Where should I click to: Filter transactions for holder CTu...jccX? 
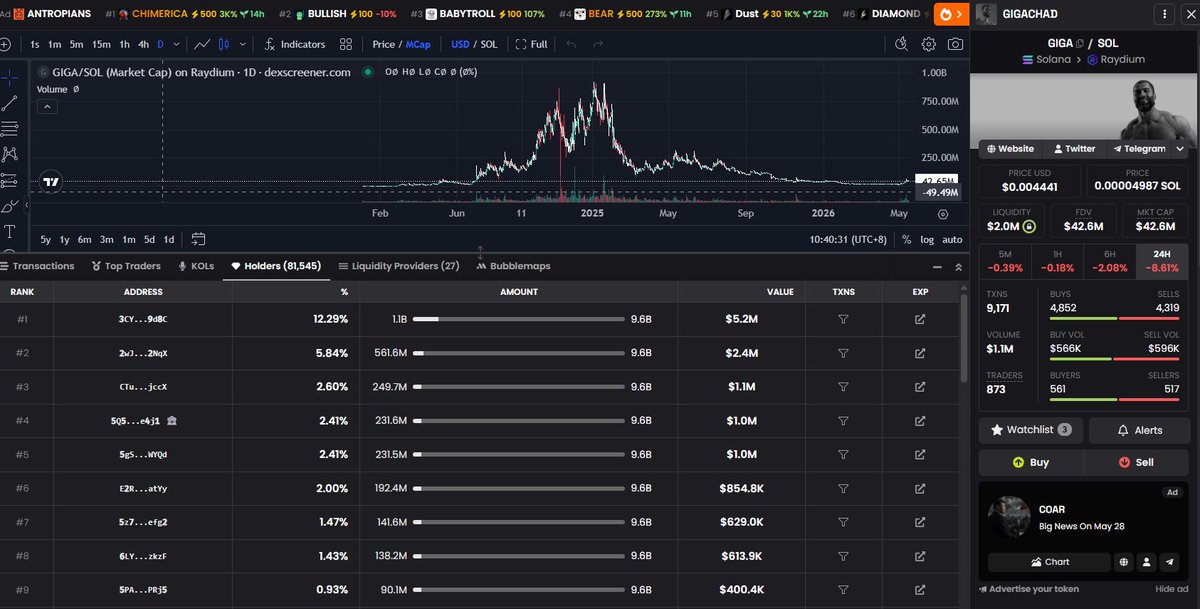click(x=843, y=386)
